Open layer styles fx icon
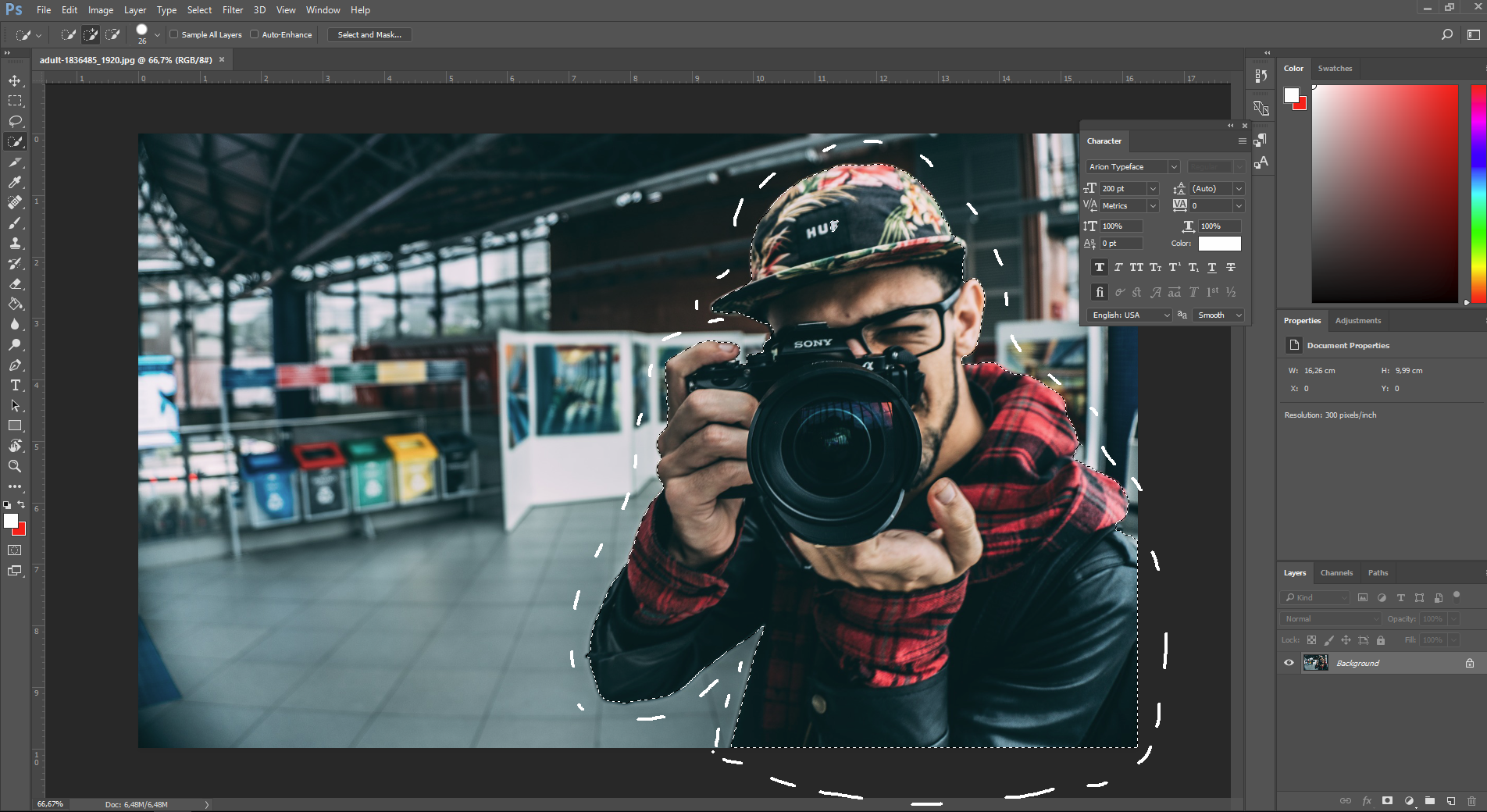This screenshot has height=812, width=1487. [1367, 801]
